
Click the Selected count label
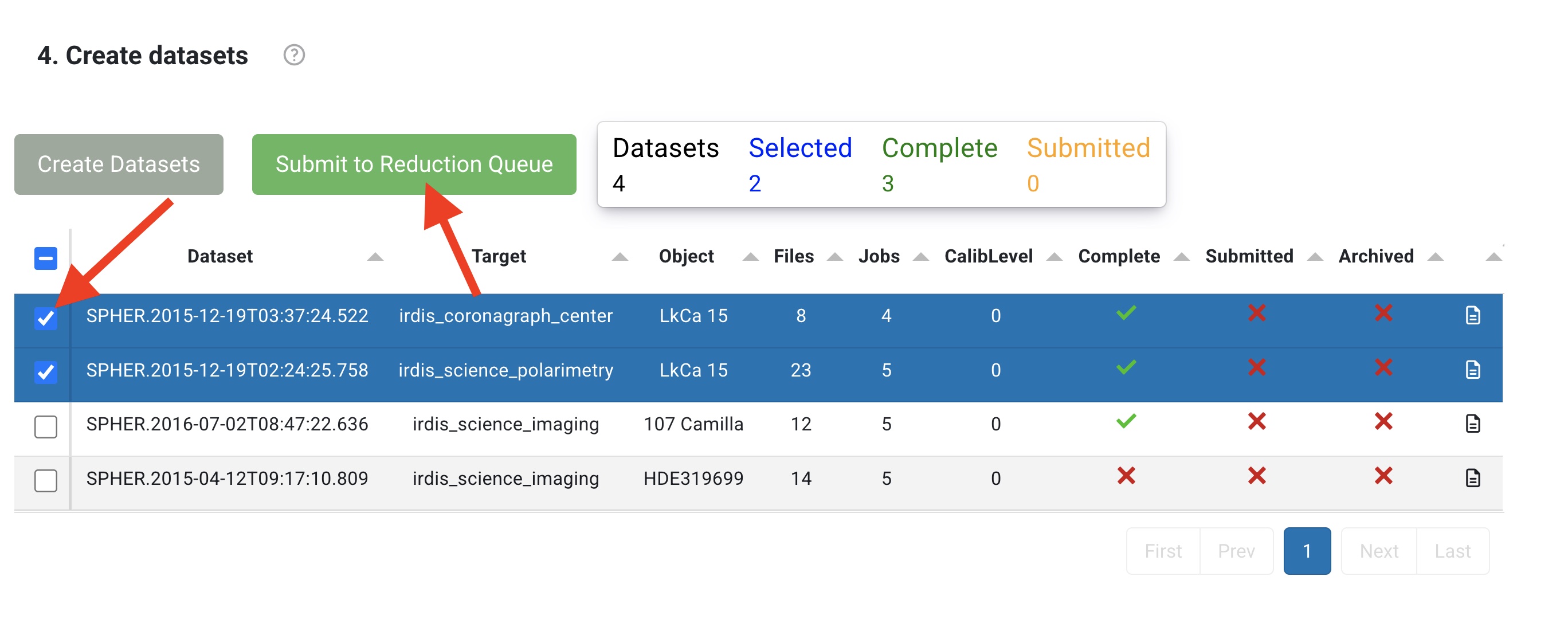pos(800,148)
